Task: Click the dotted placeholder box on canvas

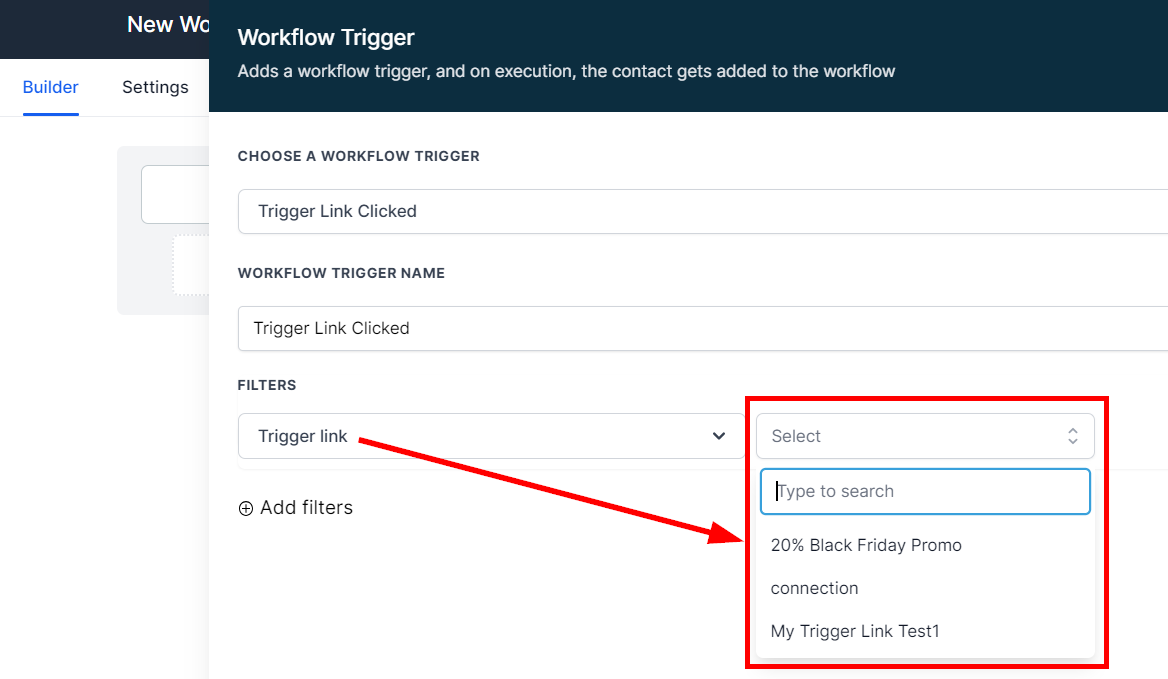Action: 191,265
